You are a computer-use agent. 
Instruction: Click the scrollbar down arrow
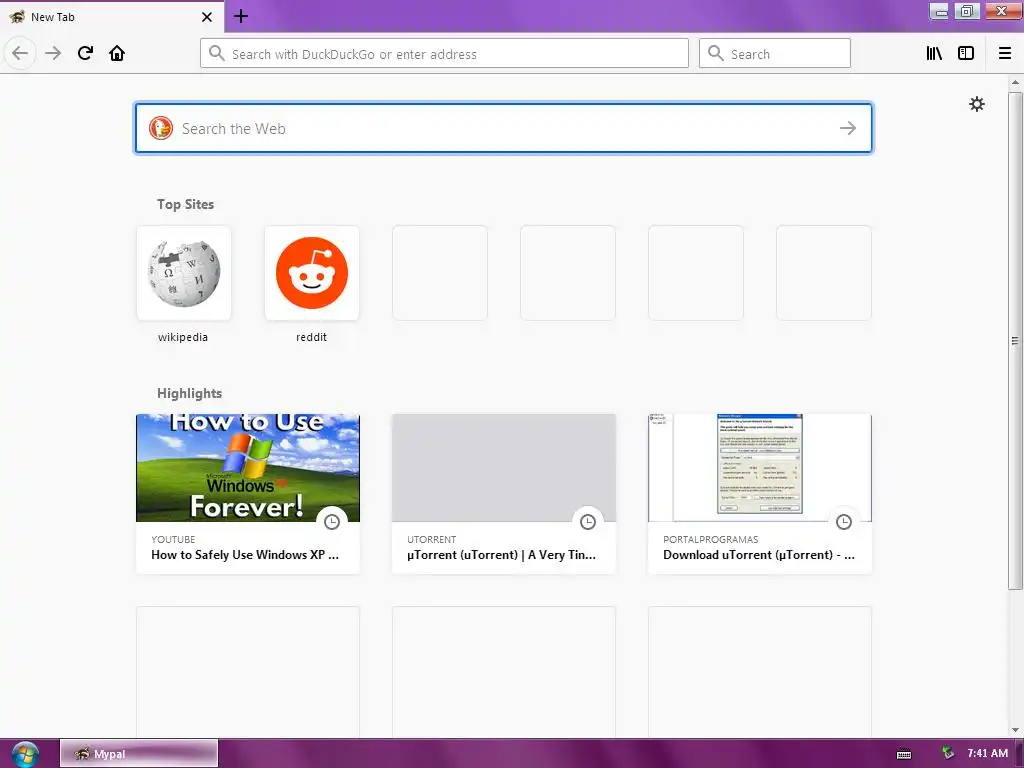coord(1015,730)
